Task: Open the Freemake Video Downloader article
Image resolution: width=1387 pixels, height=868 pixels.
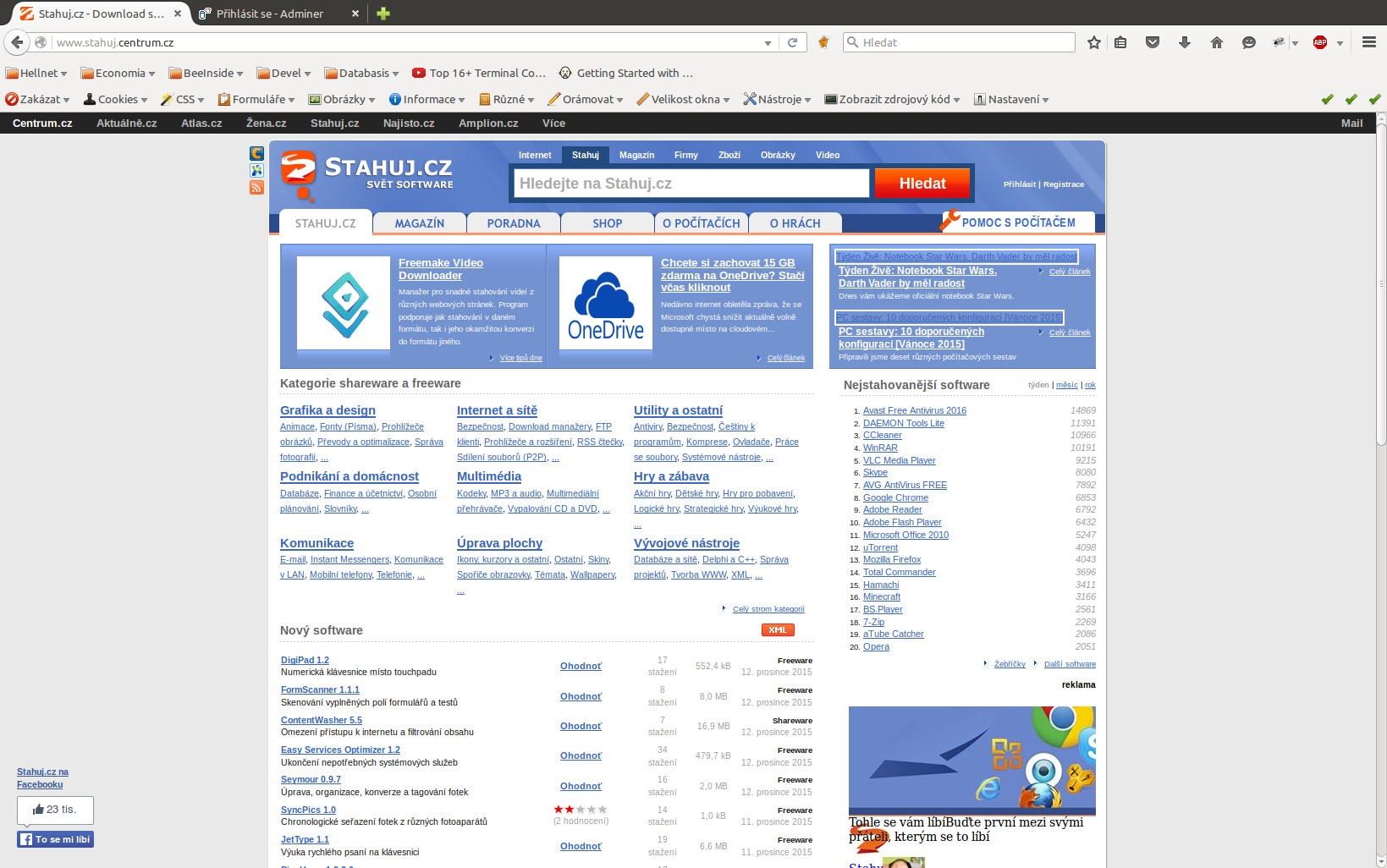Action: coord(441,269)
